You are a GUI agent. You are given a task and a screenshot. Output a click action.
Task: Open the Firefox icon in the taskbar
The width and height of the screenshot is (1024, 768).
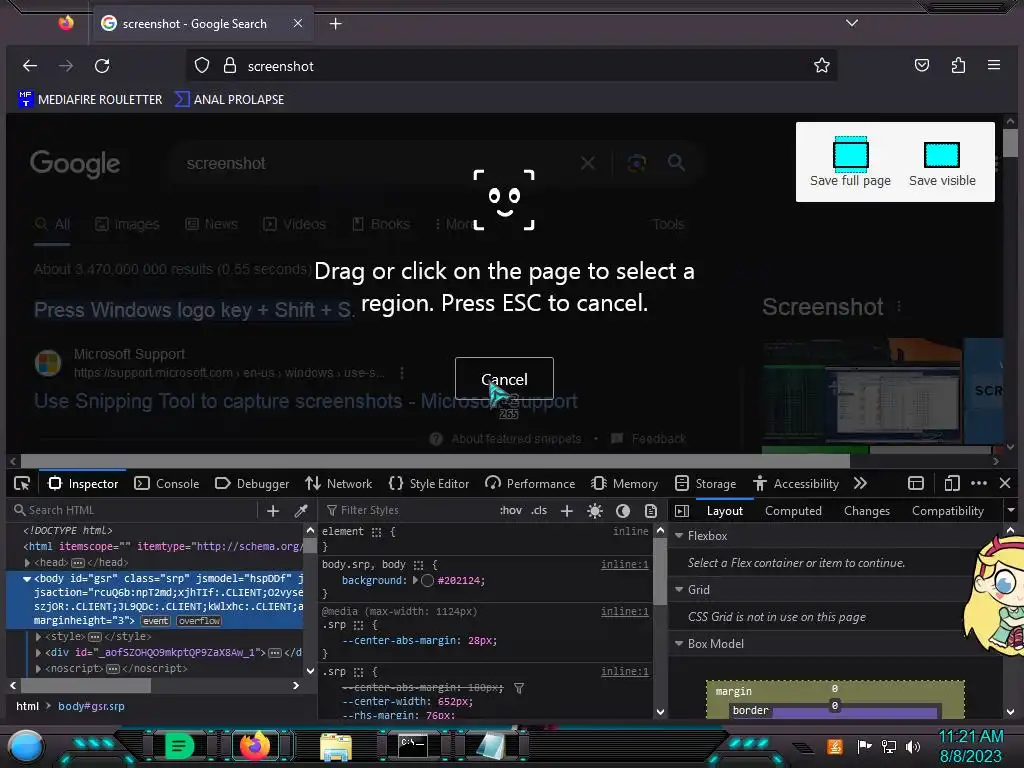click(255, 746)
